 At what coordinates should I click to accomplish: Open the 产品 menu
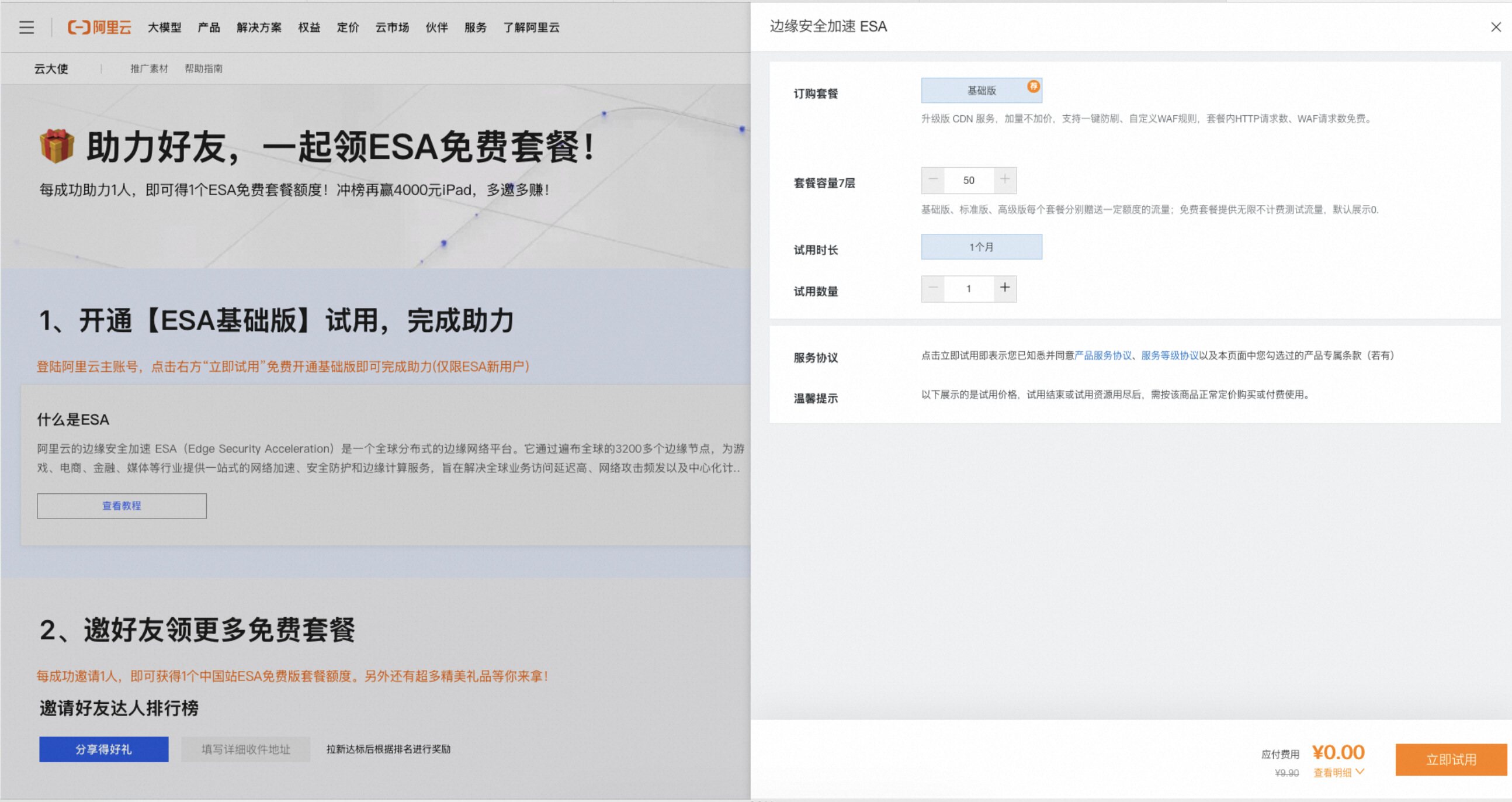tap(209, 27)
